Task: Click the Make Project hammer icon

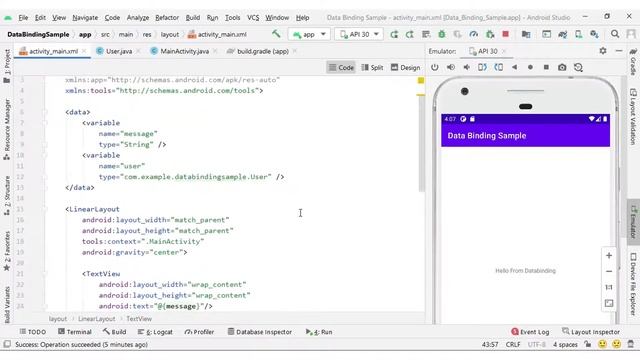Action: [276, 34]
